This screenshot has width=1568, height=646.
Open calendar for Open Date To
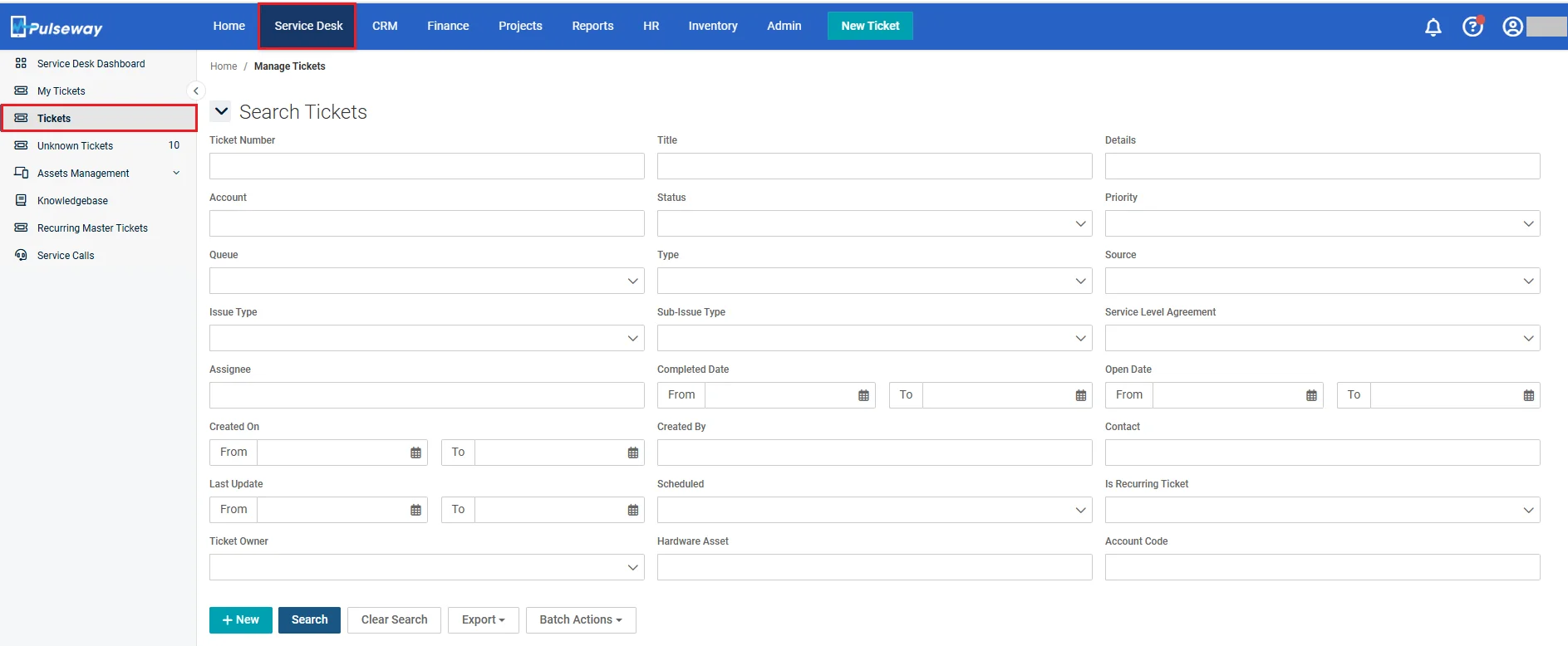(1528, 395)
